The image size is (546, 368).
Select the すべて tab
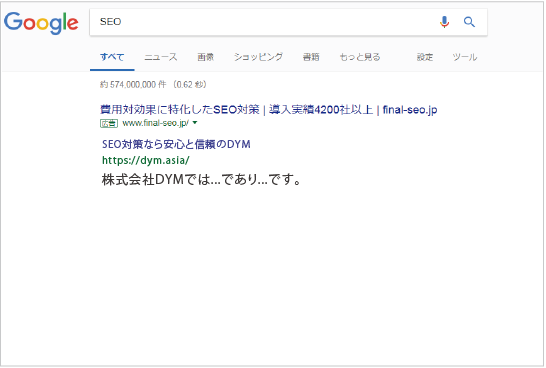(x=112, y=57)
